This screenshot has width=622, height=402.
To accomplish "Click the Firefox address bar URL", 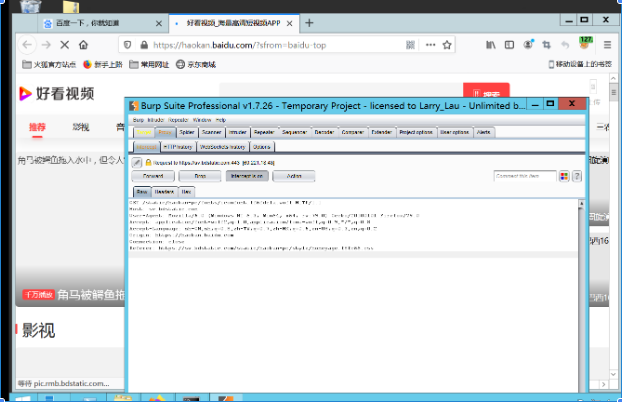I will tap(240, 45).
